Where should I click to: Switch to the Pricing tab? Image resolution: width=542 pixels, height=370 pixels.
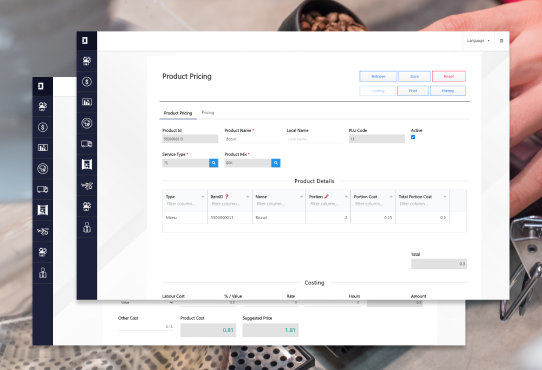tap(208, 113)
